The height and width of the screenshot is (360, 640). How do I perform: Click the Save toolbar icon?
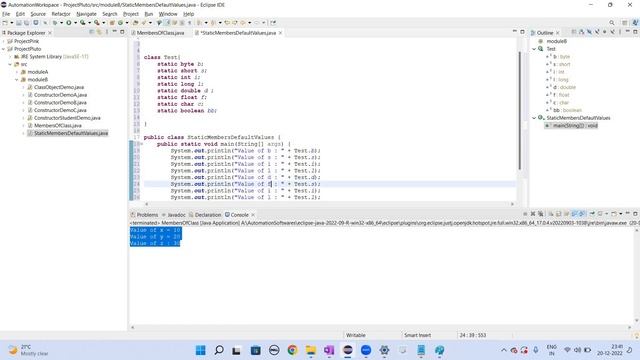(x=18, y=23)
